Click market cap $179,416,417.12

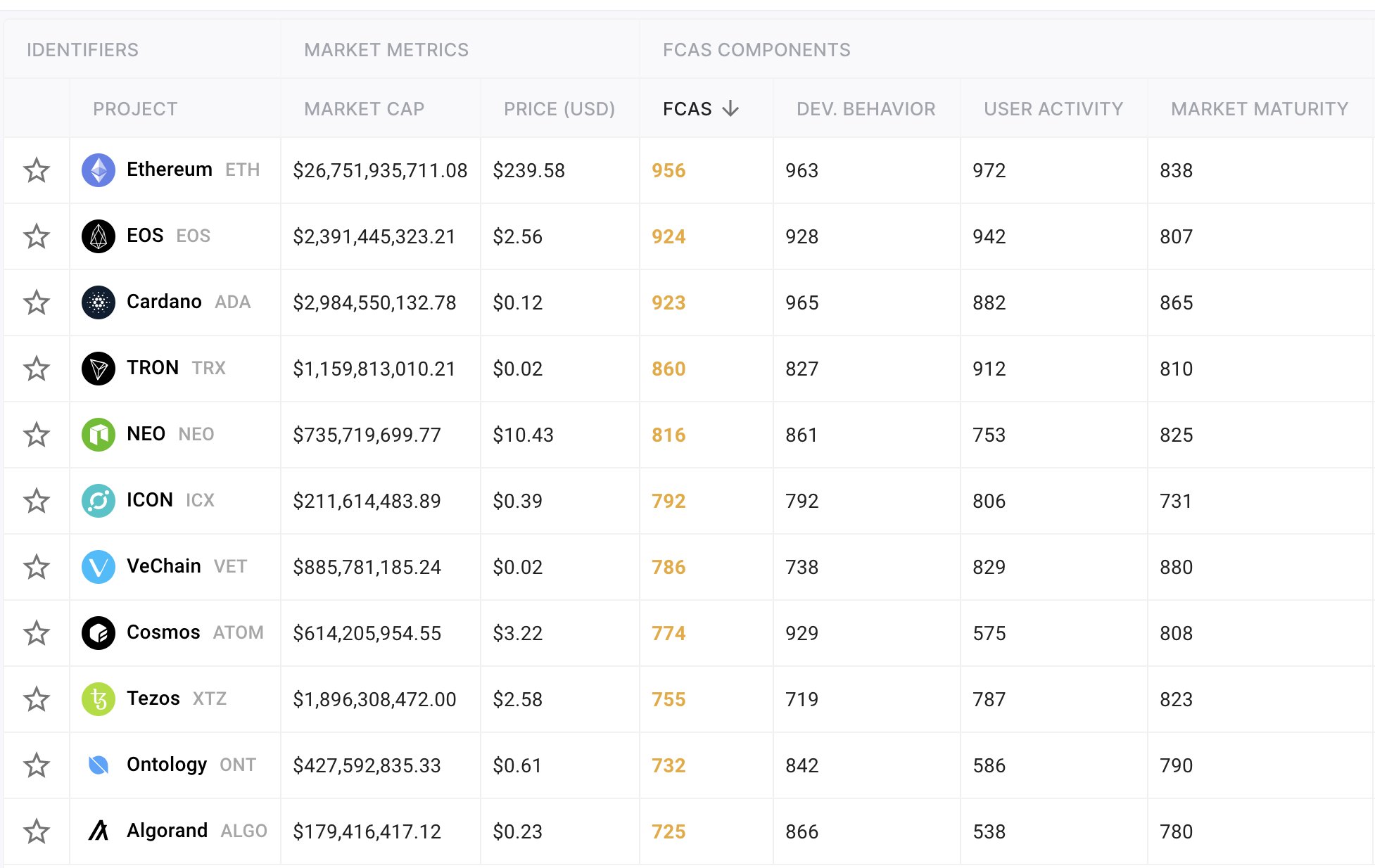(x=367, y=832)
